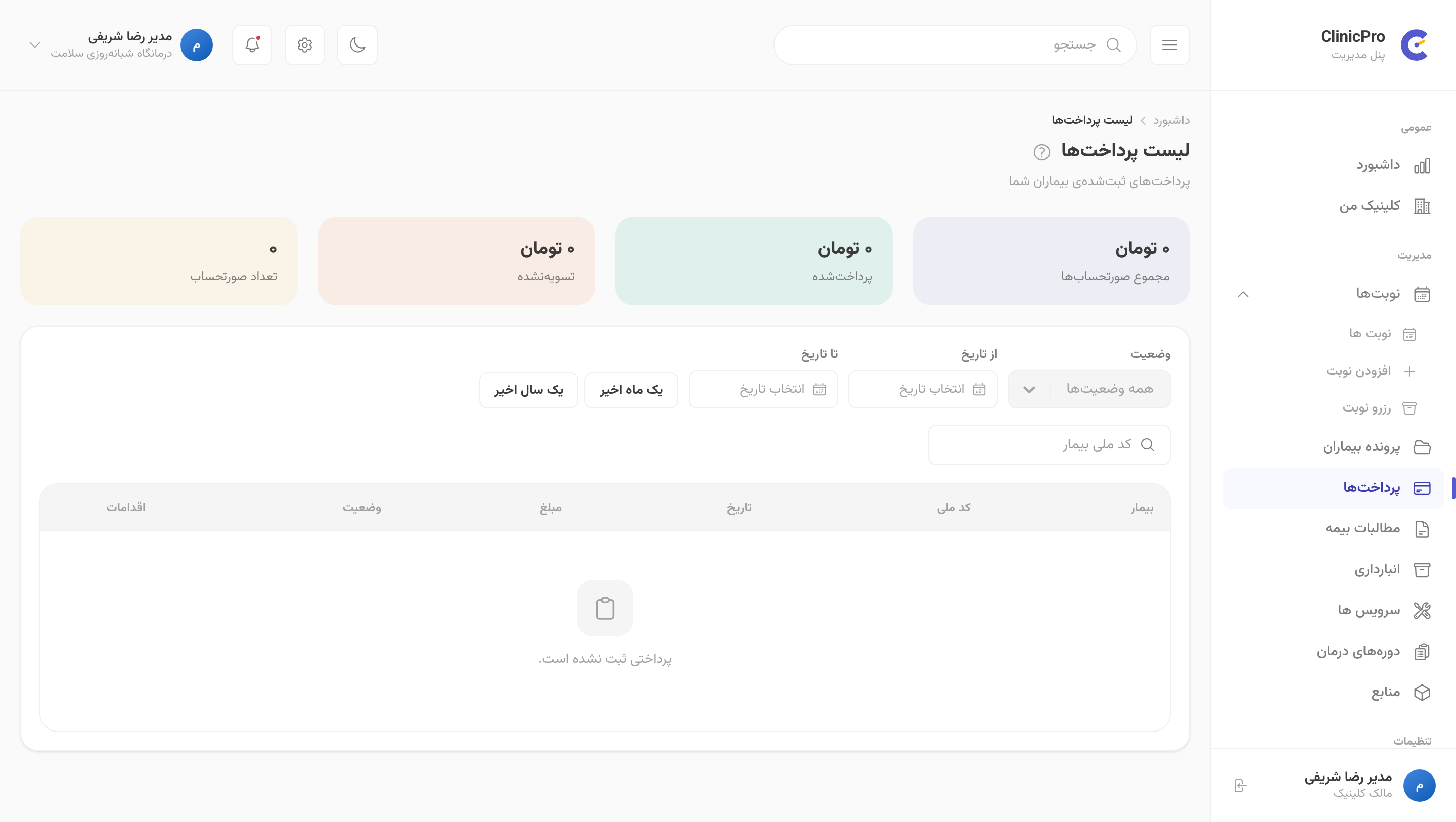Focus the جستجو search field in the header
Screen dimensions: 1456x822
tap(954, 44)
